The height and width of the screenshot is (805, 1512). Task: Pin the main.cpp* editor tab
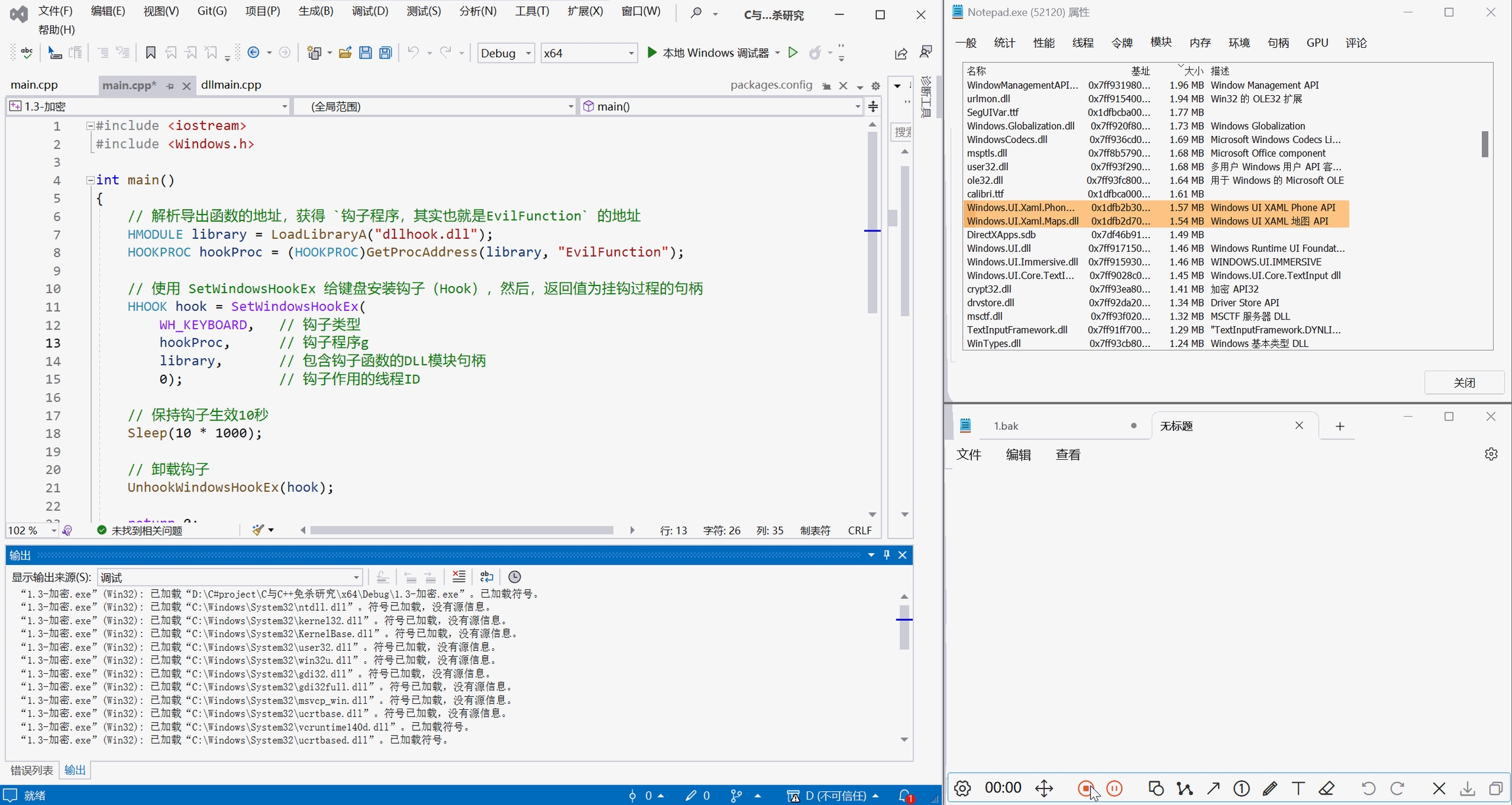click(170, 86)
